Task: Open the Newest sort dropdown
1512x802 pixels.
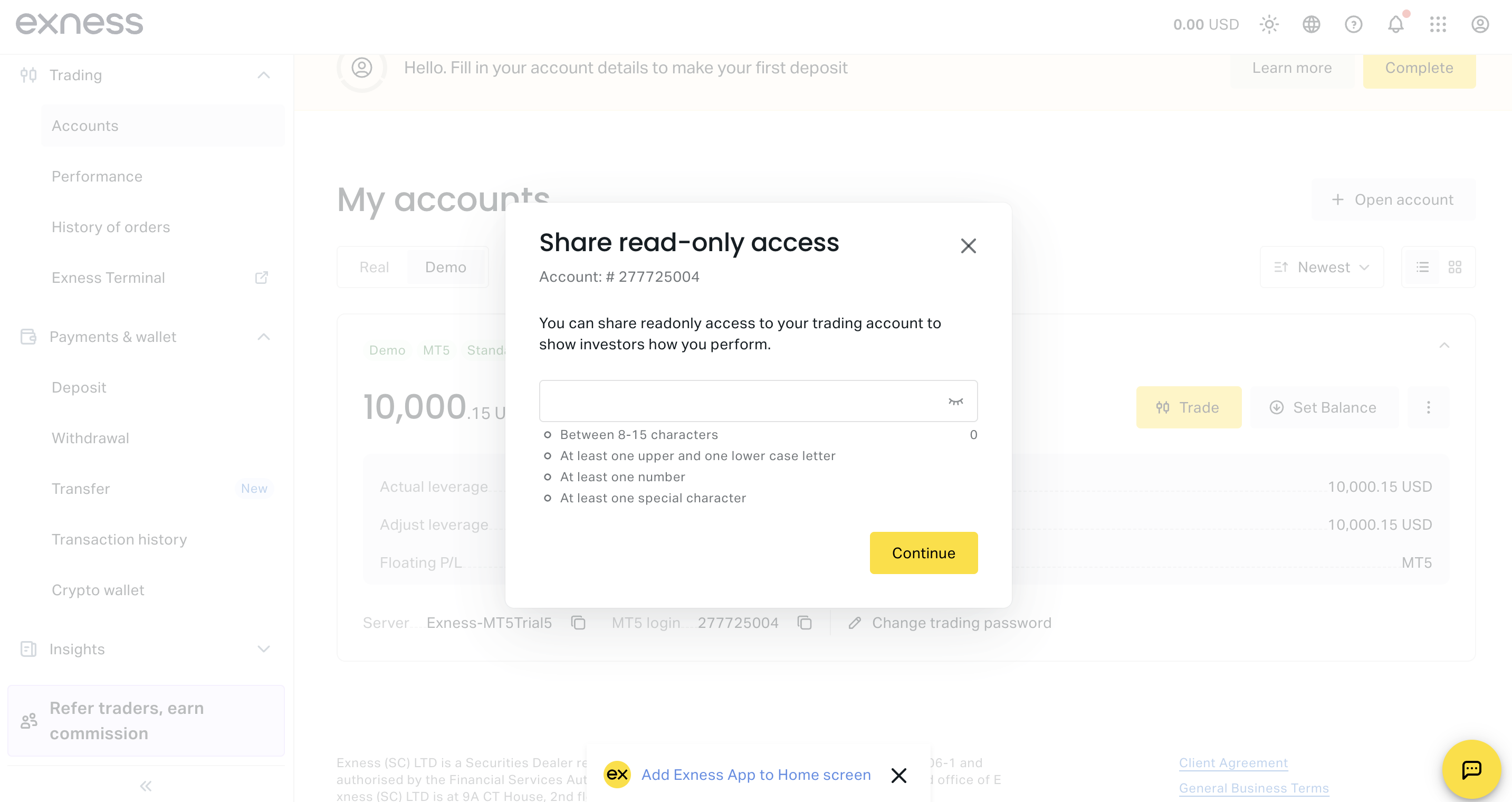Action: (x=1322, y=267)
